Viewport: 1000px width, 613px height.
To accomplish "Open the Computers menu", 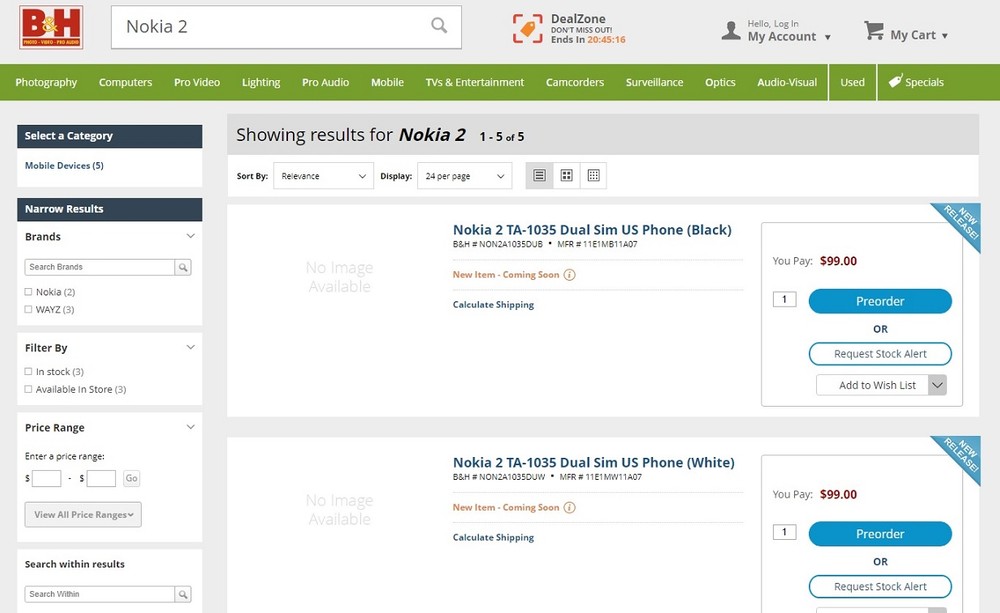I will [x=125, y=82].
